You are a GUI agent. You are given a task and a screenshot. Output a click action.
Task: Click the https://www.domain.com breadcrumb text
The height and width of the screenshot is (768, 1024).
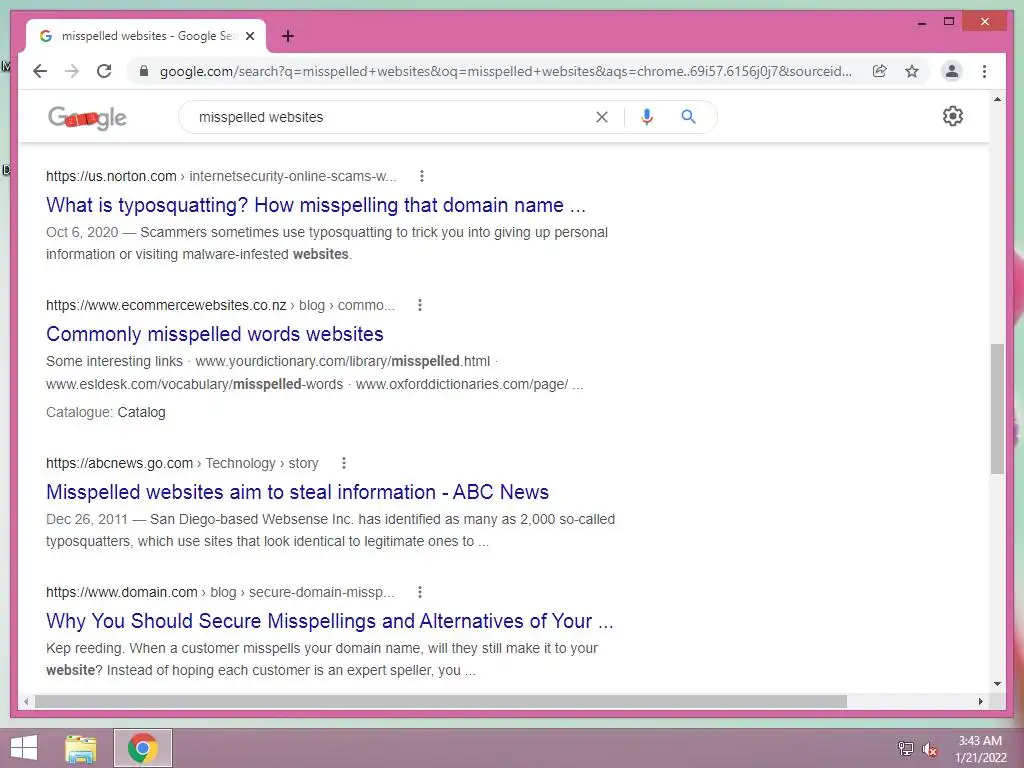tap(121, 592)
